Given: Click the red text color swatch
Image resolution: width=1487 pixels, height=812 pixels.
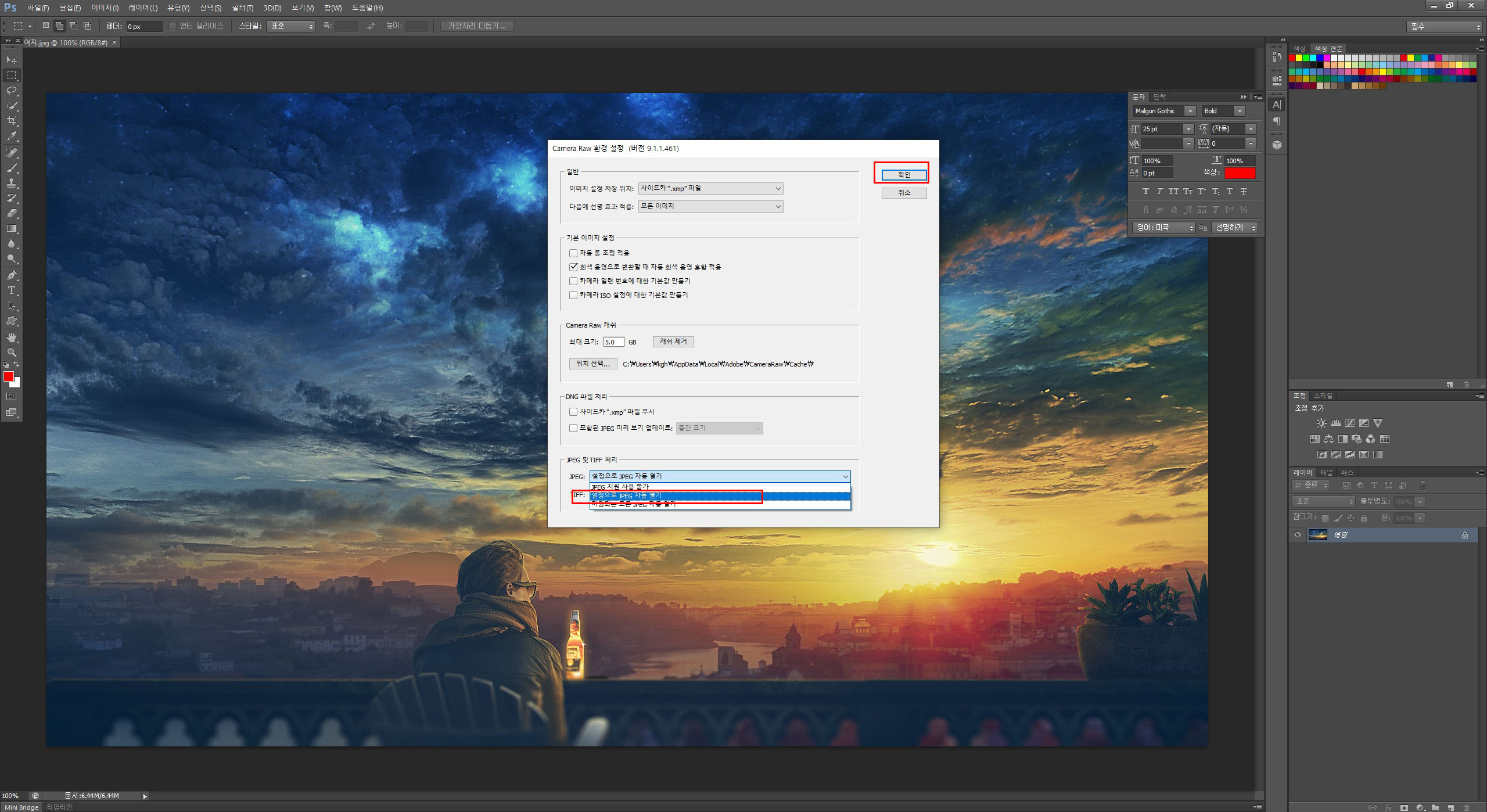Looking at the screenshot, I should (x=1240, y=173).
